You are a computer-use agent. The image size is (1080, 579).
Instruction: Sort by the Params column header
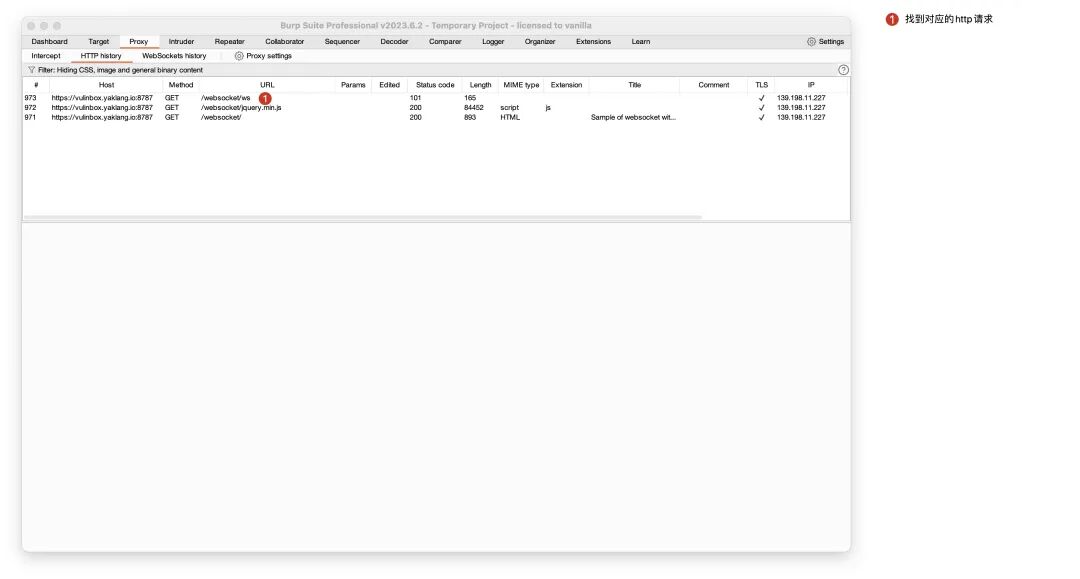click(x=353, y=85)
